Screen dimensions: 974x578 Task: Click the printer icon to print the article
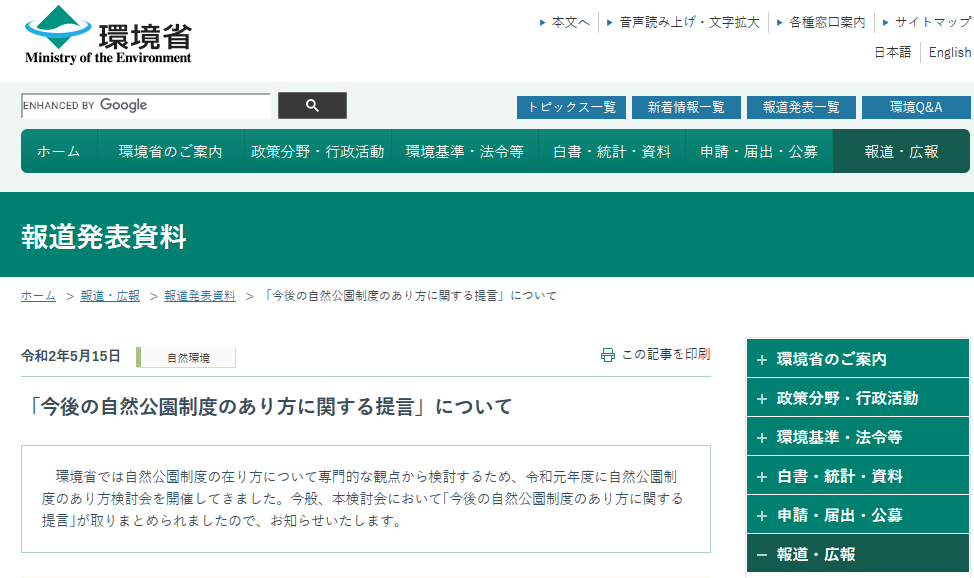606,353
